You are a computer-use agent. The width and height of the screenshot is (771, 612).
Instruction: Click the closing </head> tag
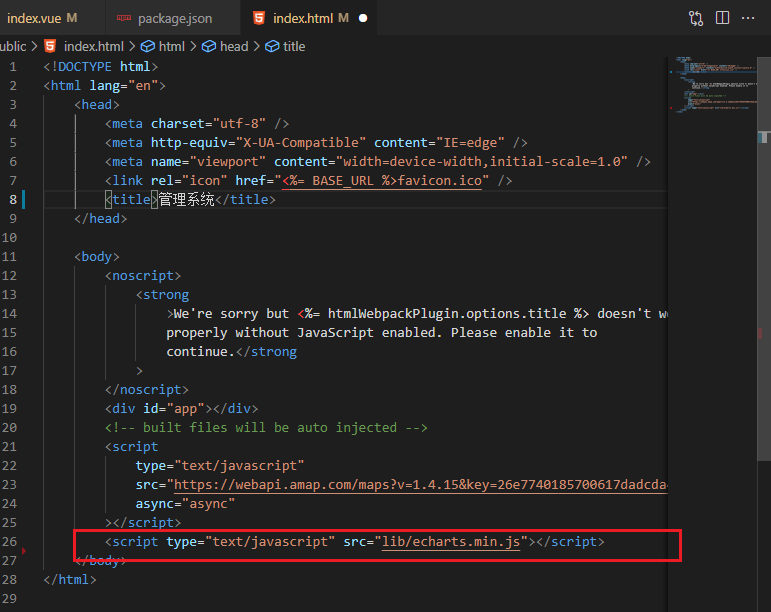pyautogui.click(x=101, y=219)
